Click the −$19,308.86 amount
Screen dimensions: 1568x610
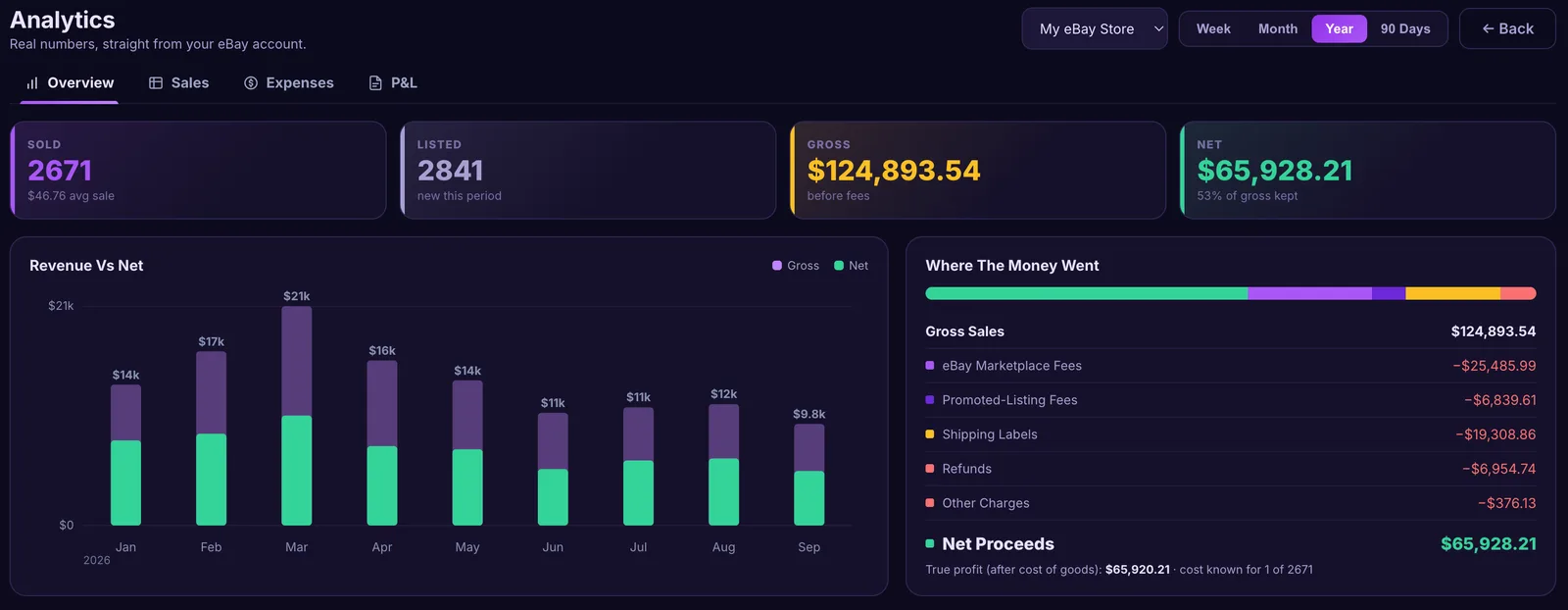1495,434
